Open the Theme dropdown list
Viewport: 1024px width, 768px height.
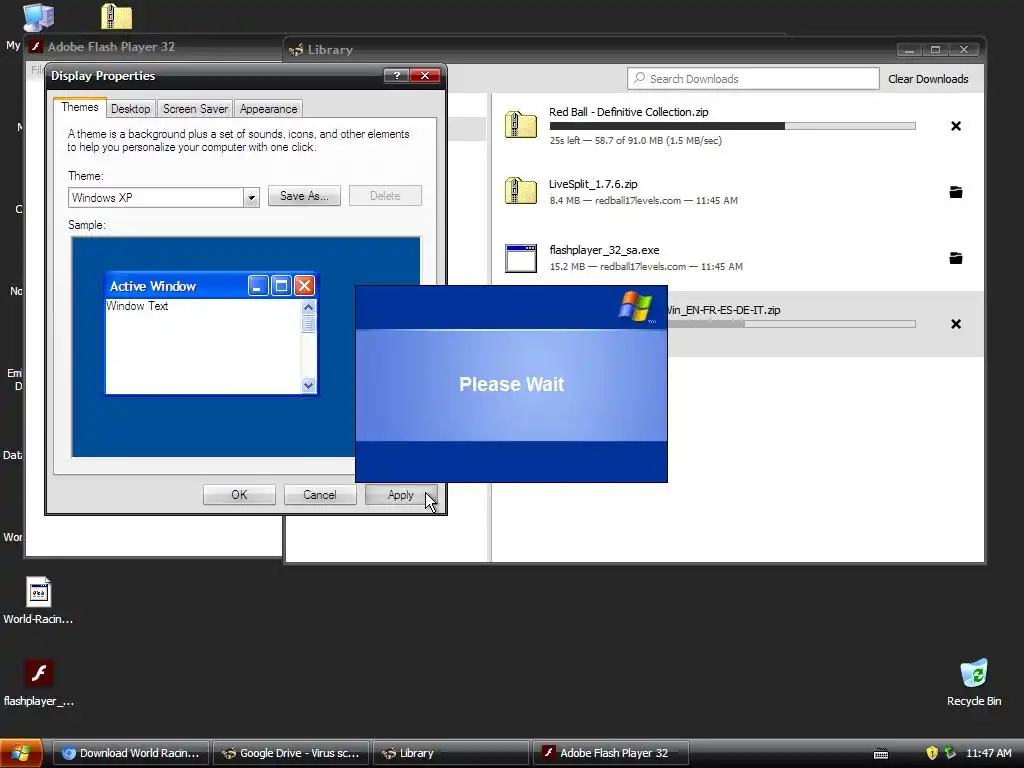(251, 197)
